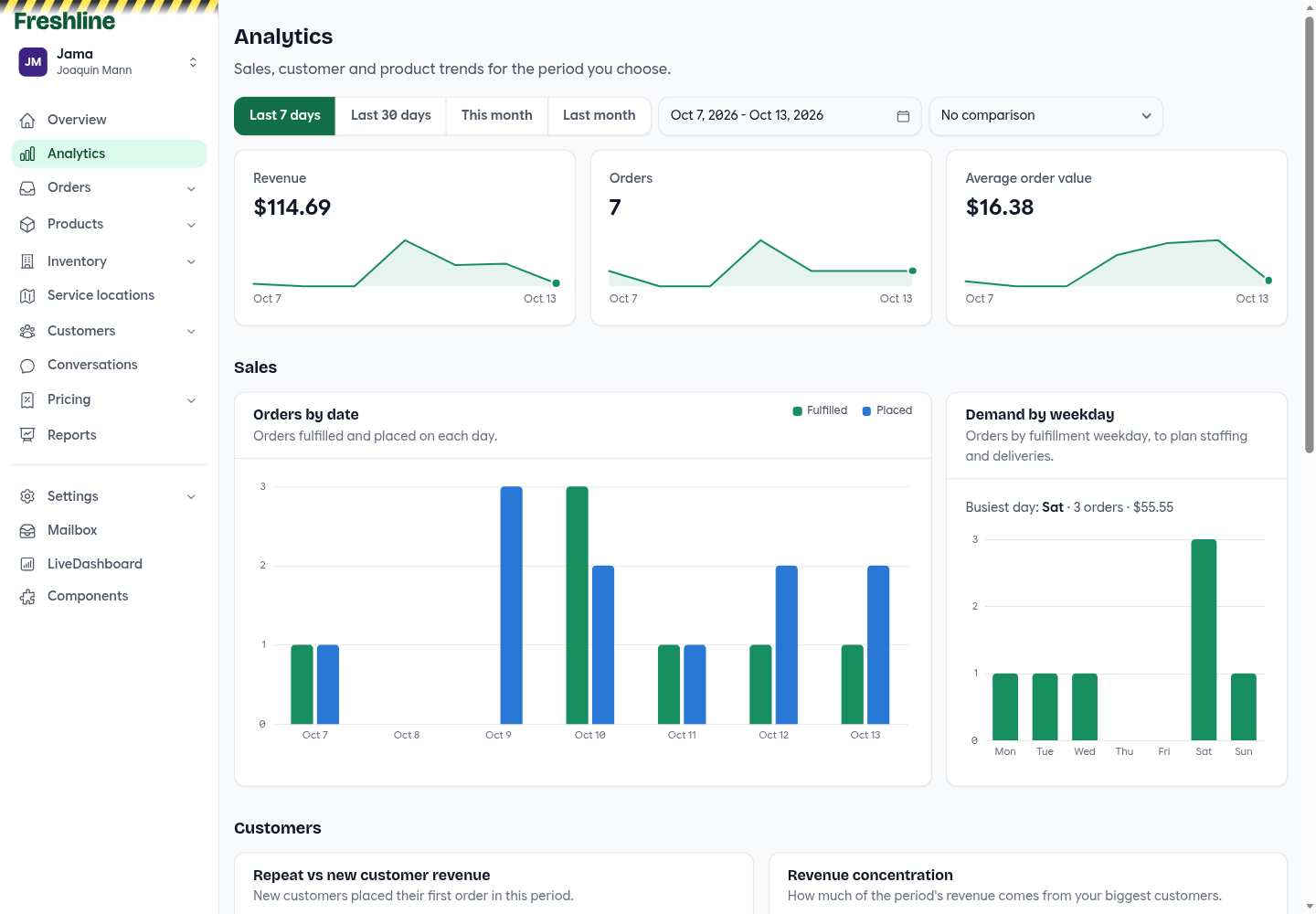1316x914 pixels.
Task: Expand the Customers submenu chevron
Action: [191, 331]
